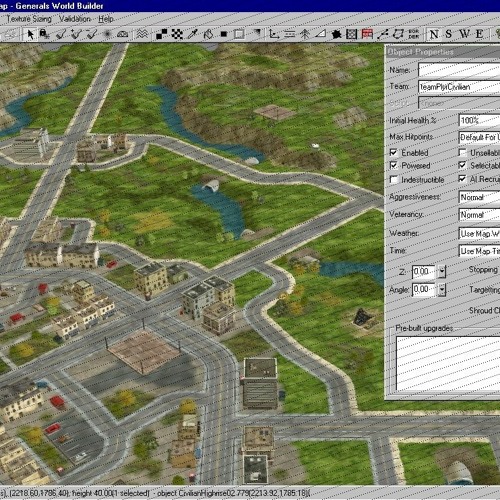This screenshot has width=500, height=500.
Task: Click the Name input field
Action: (x=459, y=70)
